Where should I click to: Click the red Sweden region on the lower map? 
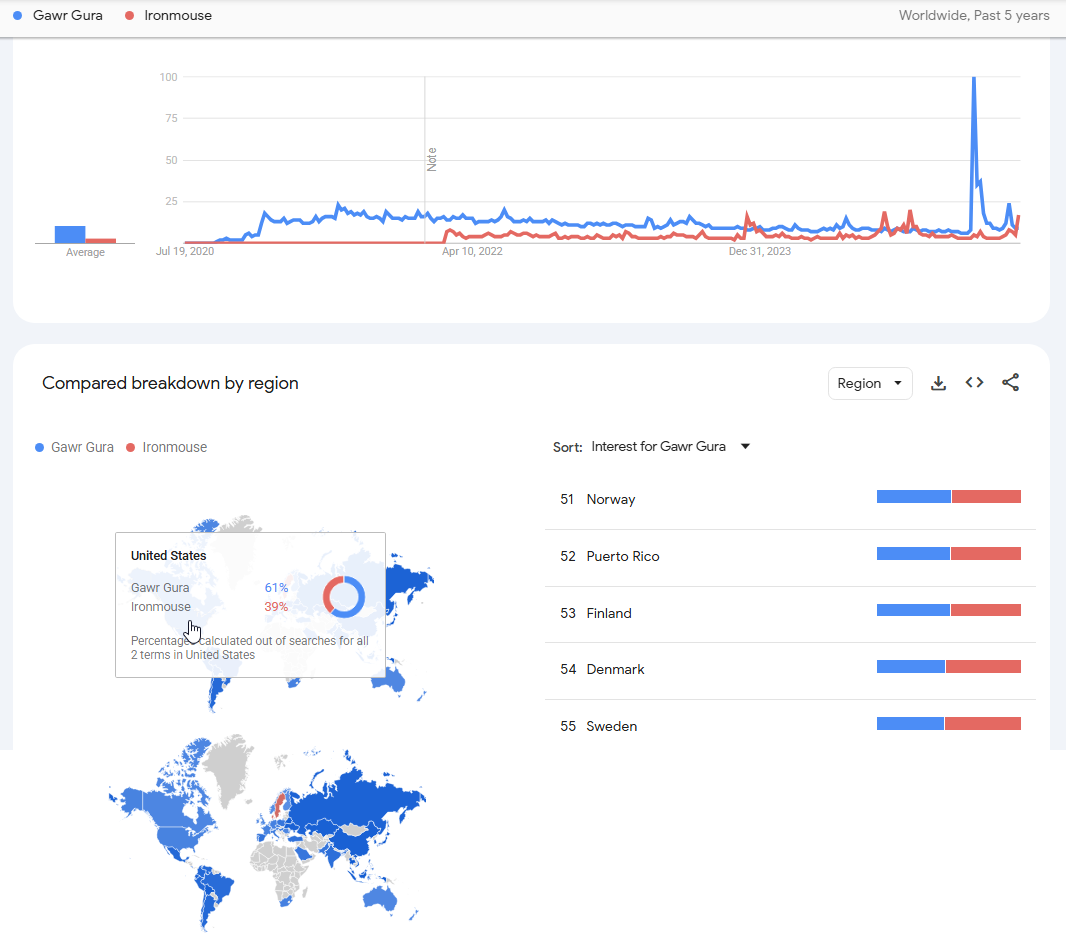click(279, 805)
